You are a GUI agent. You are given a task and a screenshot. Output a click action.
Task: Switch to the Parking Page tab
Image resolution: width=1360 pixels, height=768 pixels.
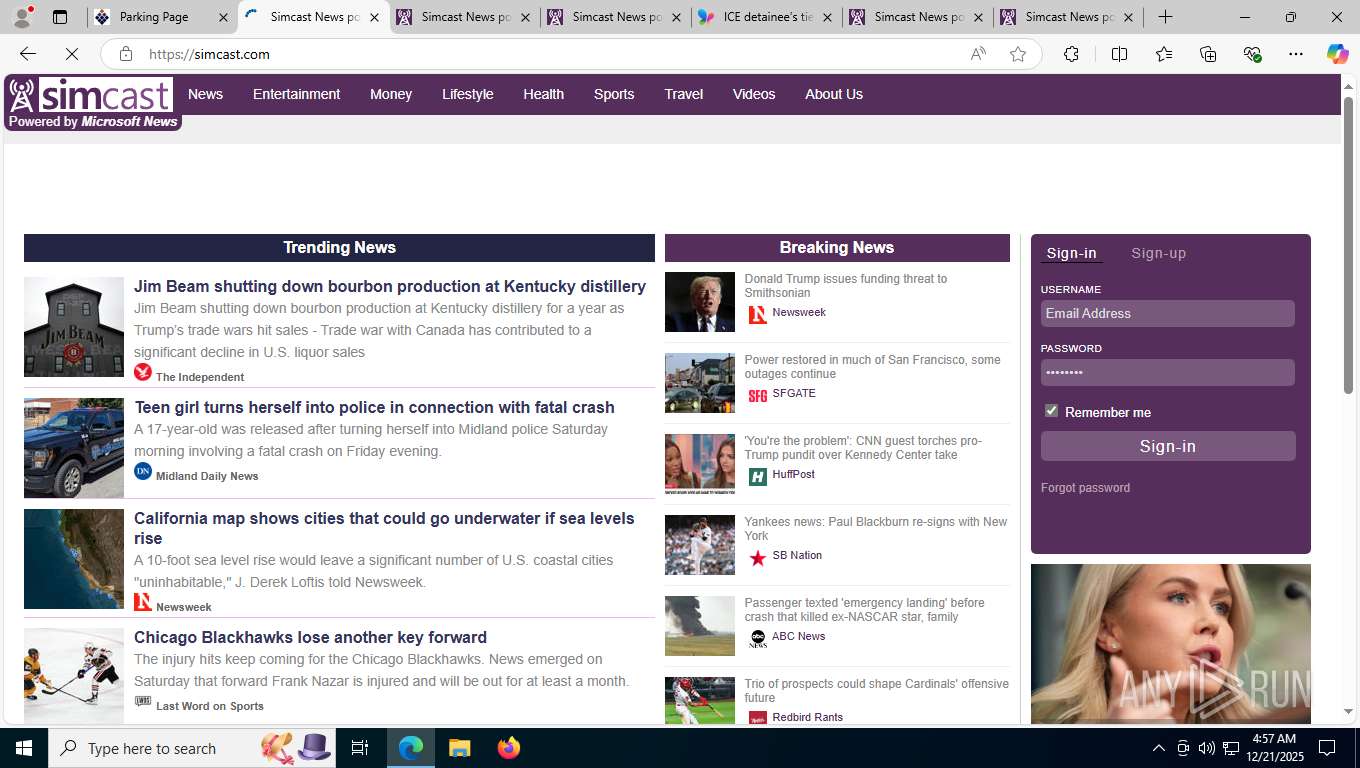pos(162,17)
